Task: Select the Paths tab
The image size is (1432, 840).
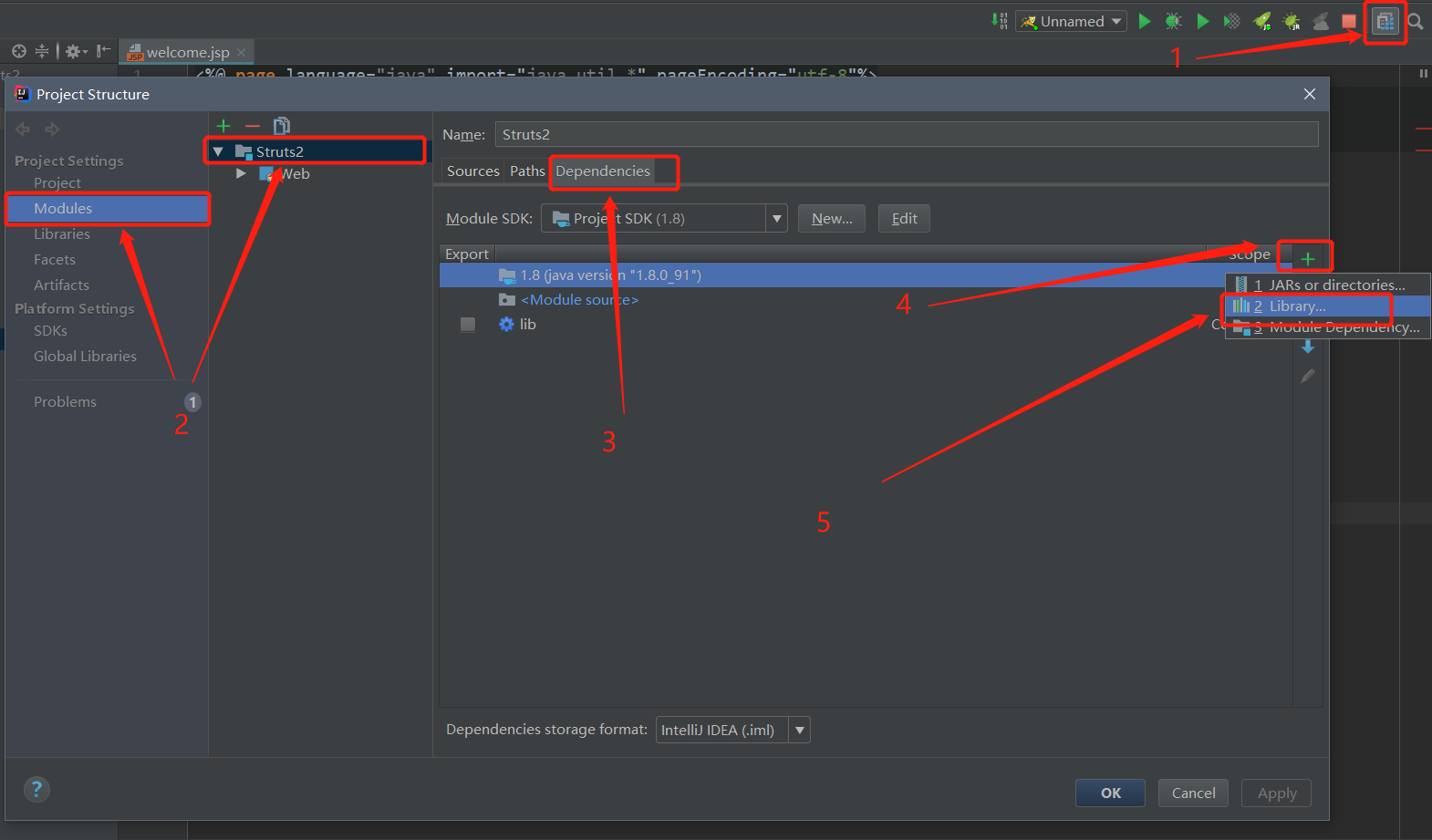Action: coord(527,171)
